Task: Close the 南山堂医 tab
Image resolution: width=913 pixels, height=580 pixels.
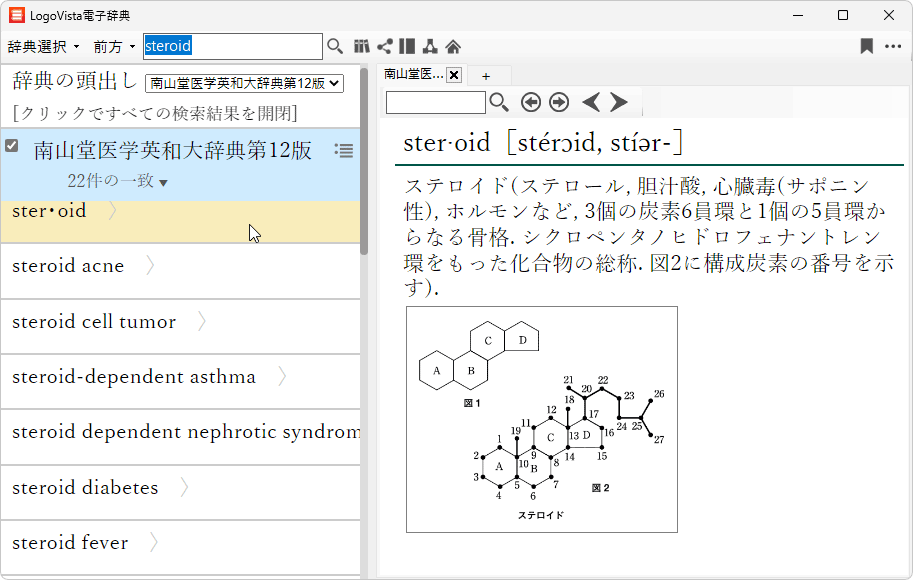Action: [454, 75]
